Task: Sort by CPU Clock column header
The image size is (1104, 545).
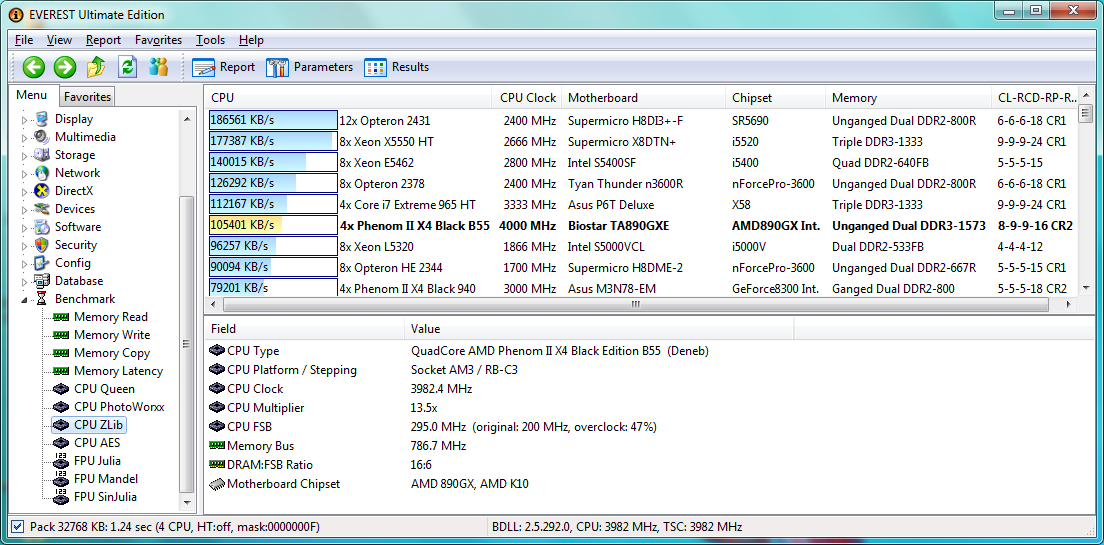Action: click(x=528, y=98)
